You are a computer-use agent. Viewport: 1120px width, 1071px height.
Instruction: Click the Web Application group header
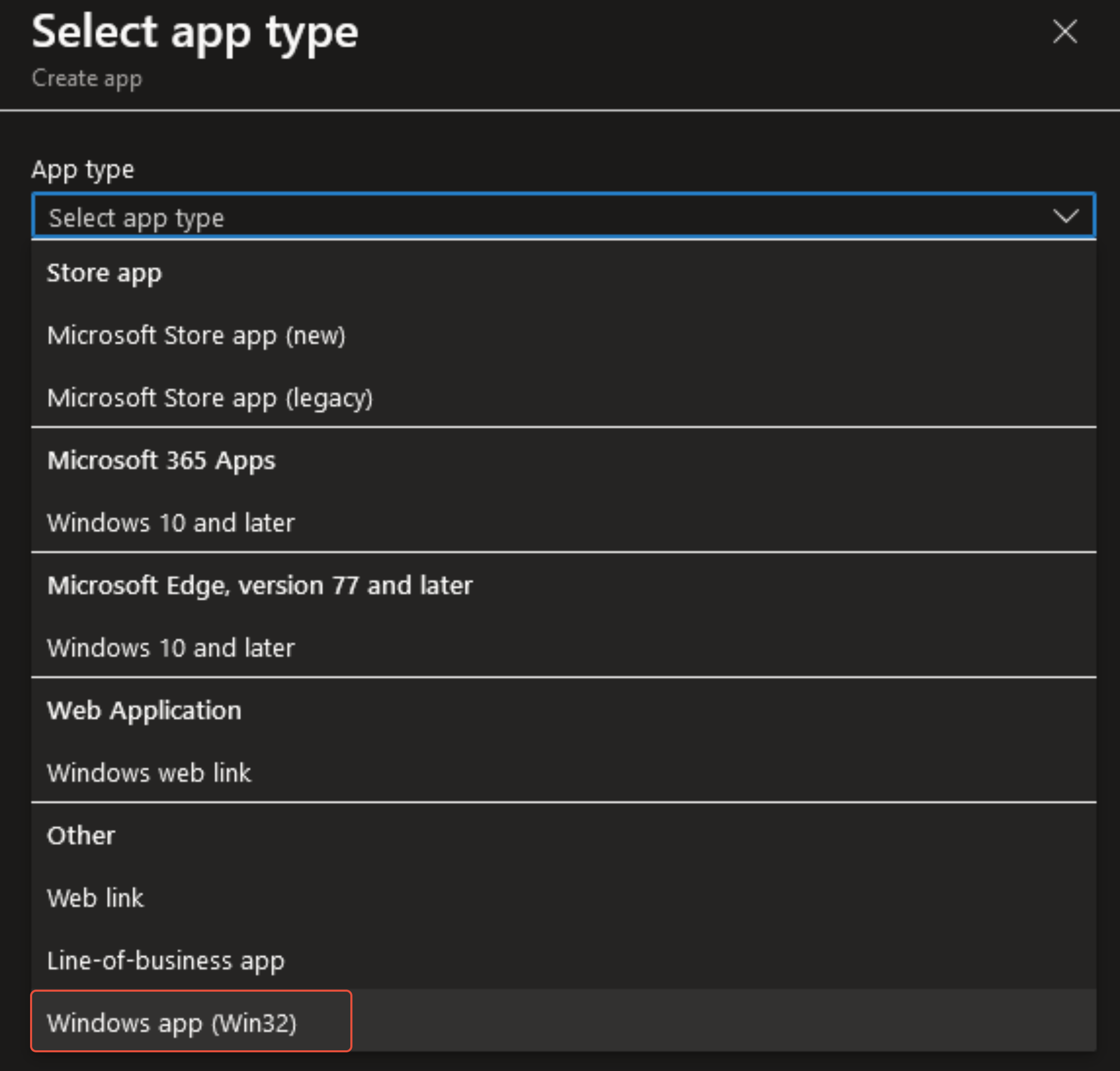pos(144,711)
